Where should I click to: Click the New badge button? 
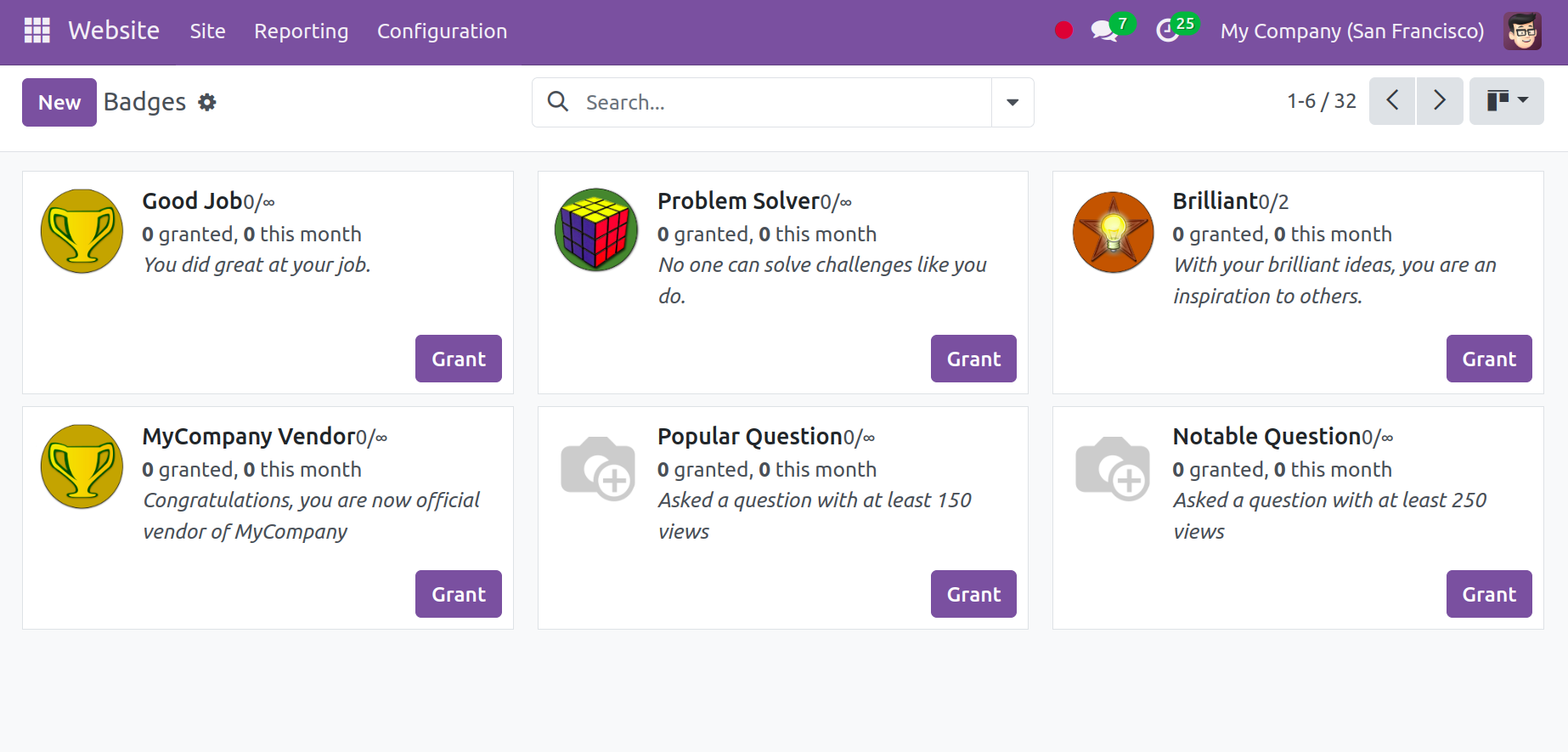point(59,103)
